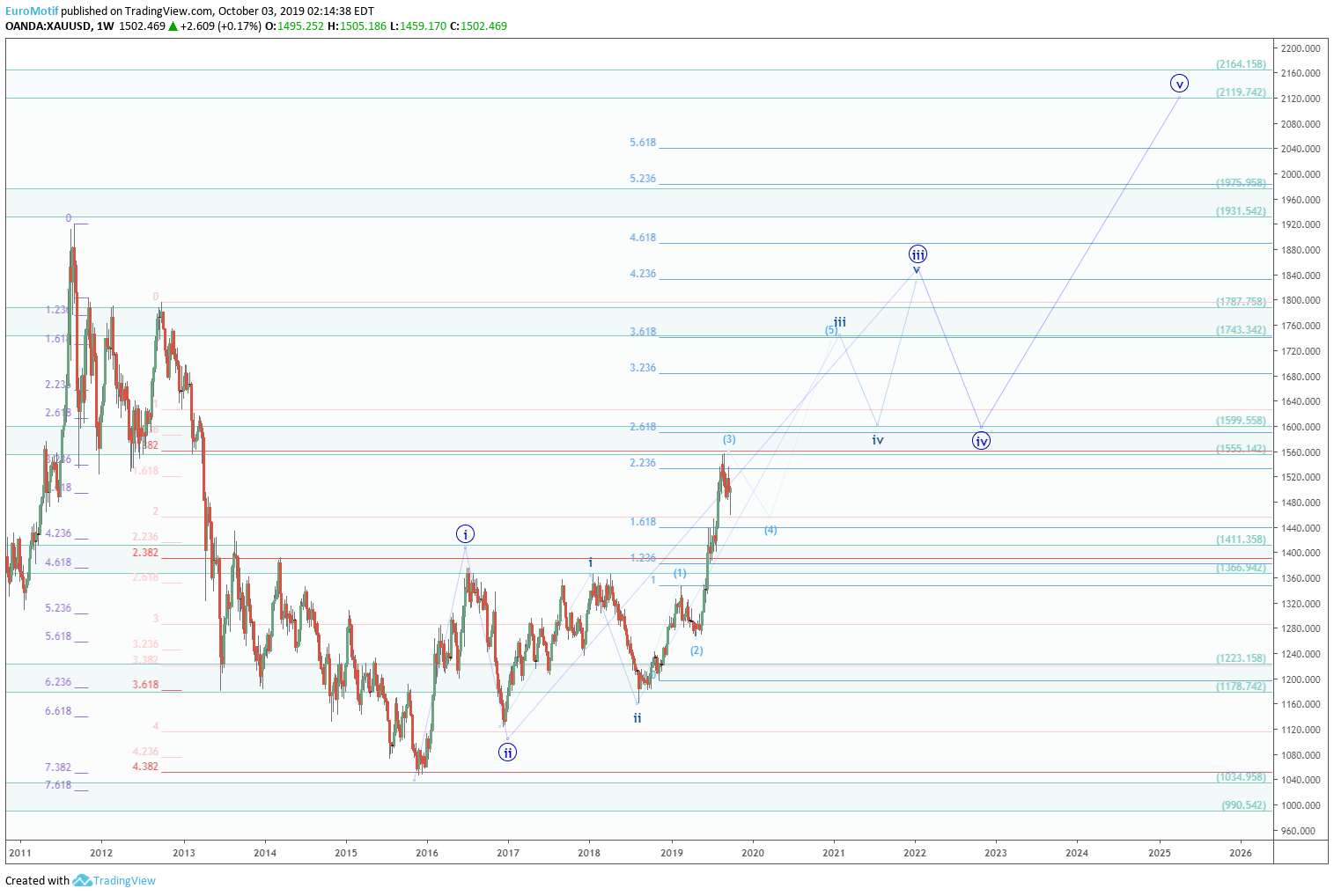1334x896 pixels.
Task: Click the 2020 year on time axis
Action: [x=753, y=853]
